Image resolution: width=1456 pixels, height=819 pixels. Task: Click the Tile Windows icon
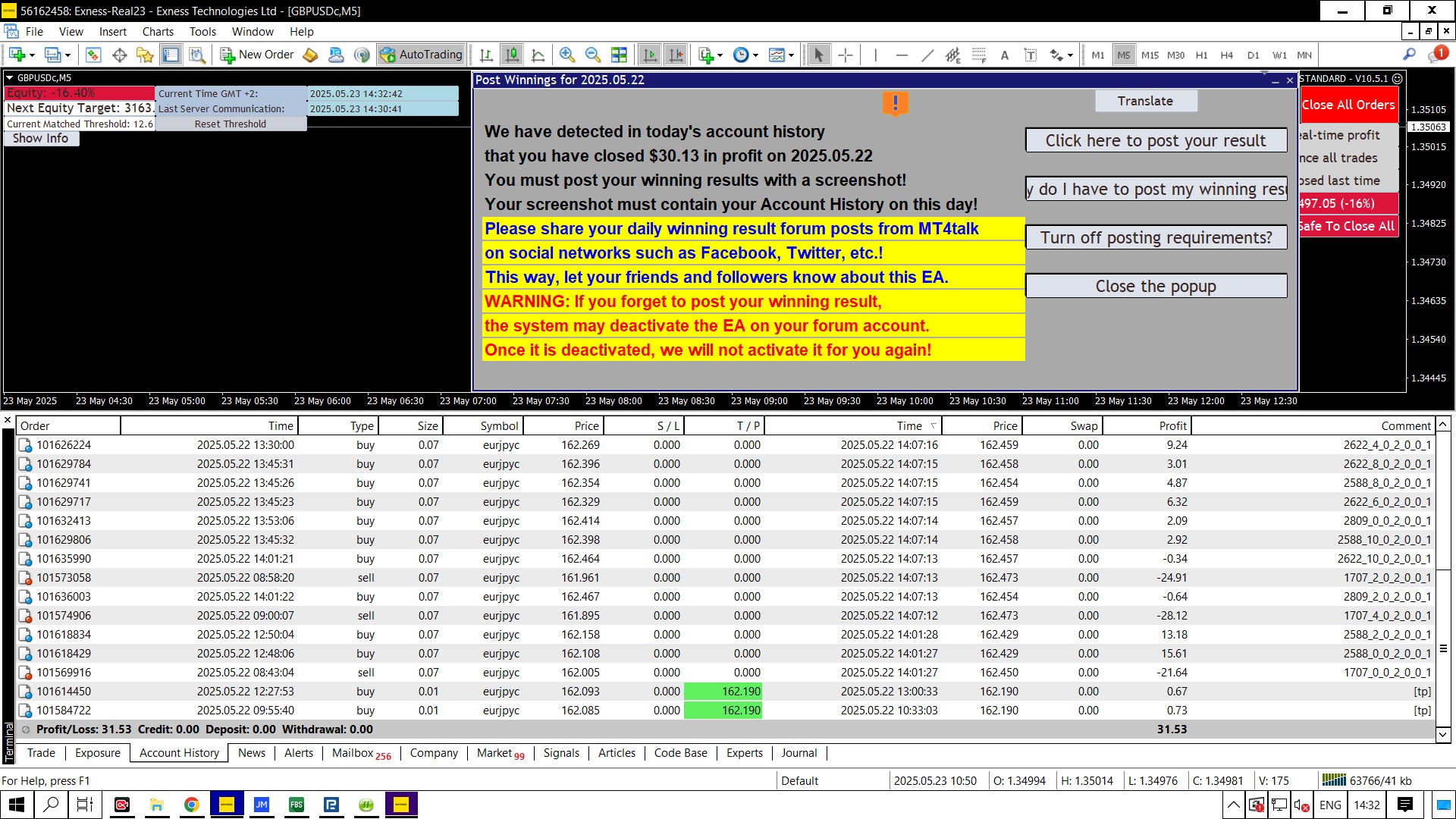(x=619, y=55)
